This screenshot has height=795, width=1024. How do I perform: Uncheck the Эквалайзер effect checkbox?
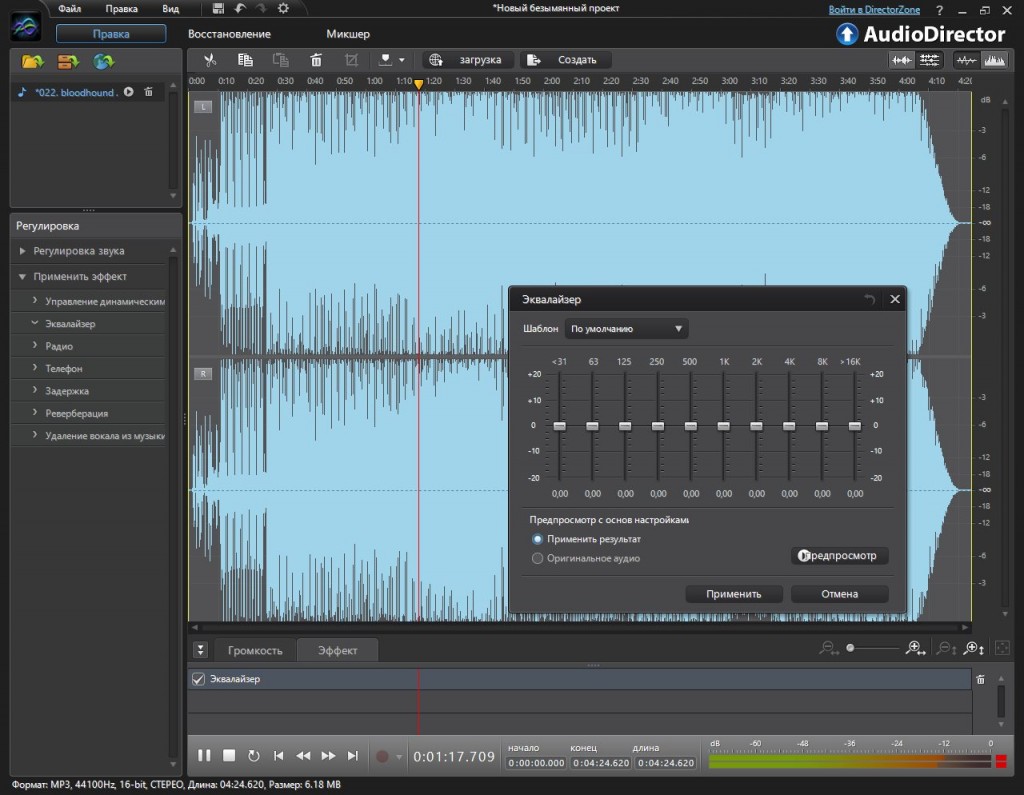(198, 680)
